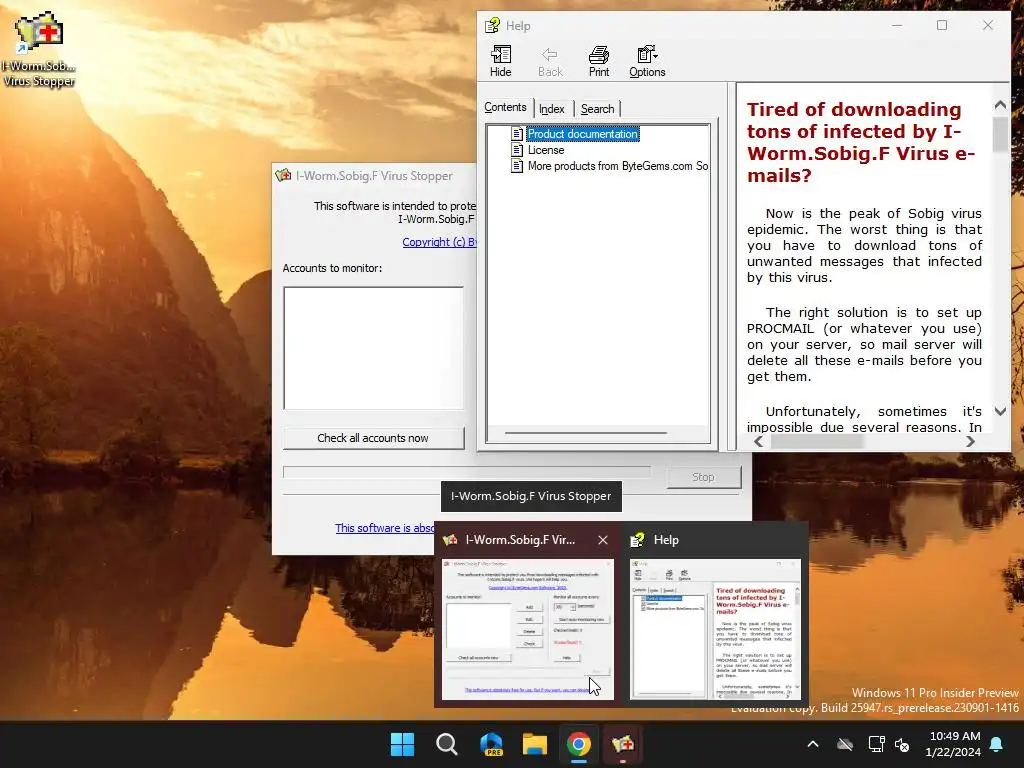The width and height of the screenshot is (1024, 768).
Task: Click the vertical scrollbar thumb in Help
Action: [x=1000, y=135]
